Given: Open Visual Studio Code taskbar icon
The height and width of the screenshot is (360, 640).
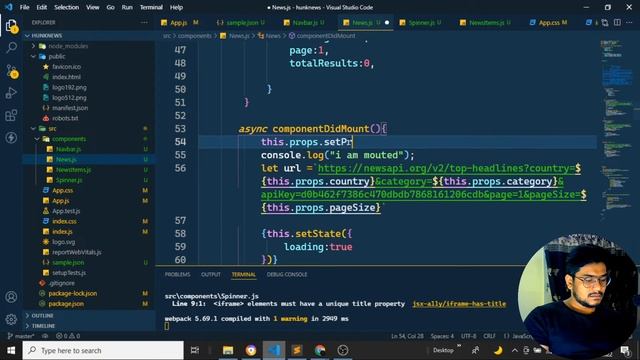Looking at the screenshot, I should [274, 350].
